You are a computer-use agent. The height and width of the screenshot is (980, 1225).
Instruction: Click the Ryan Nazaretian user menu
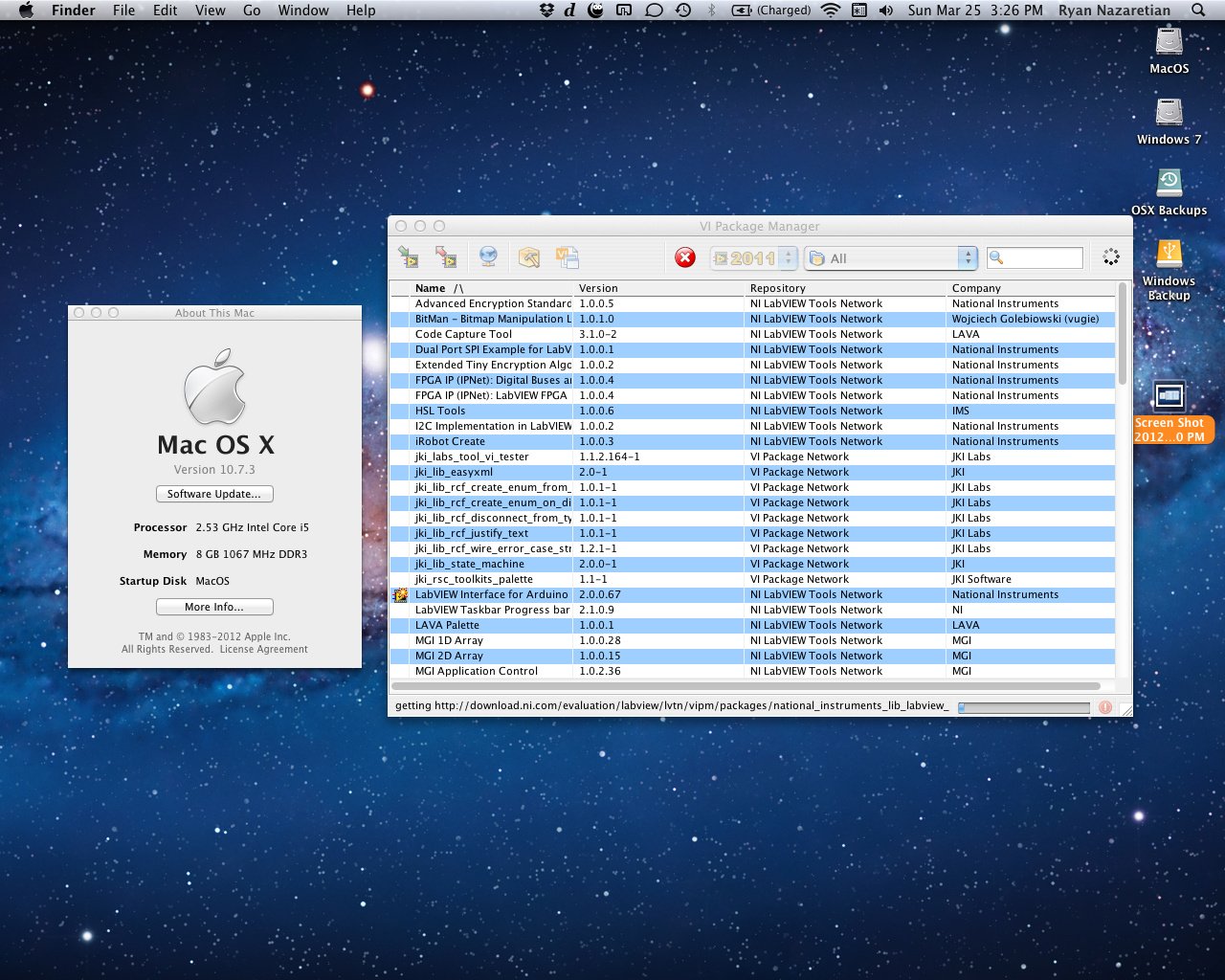tap(1114, 11)
